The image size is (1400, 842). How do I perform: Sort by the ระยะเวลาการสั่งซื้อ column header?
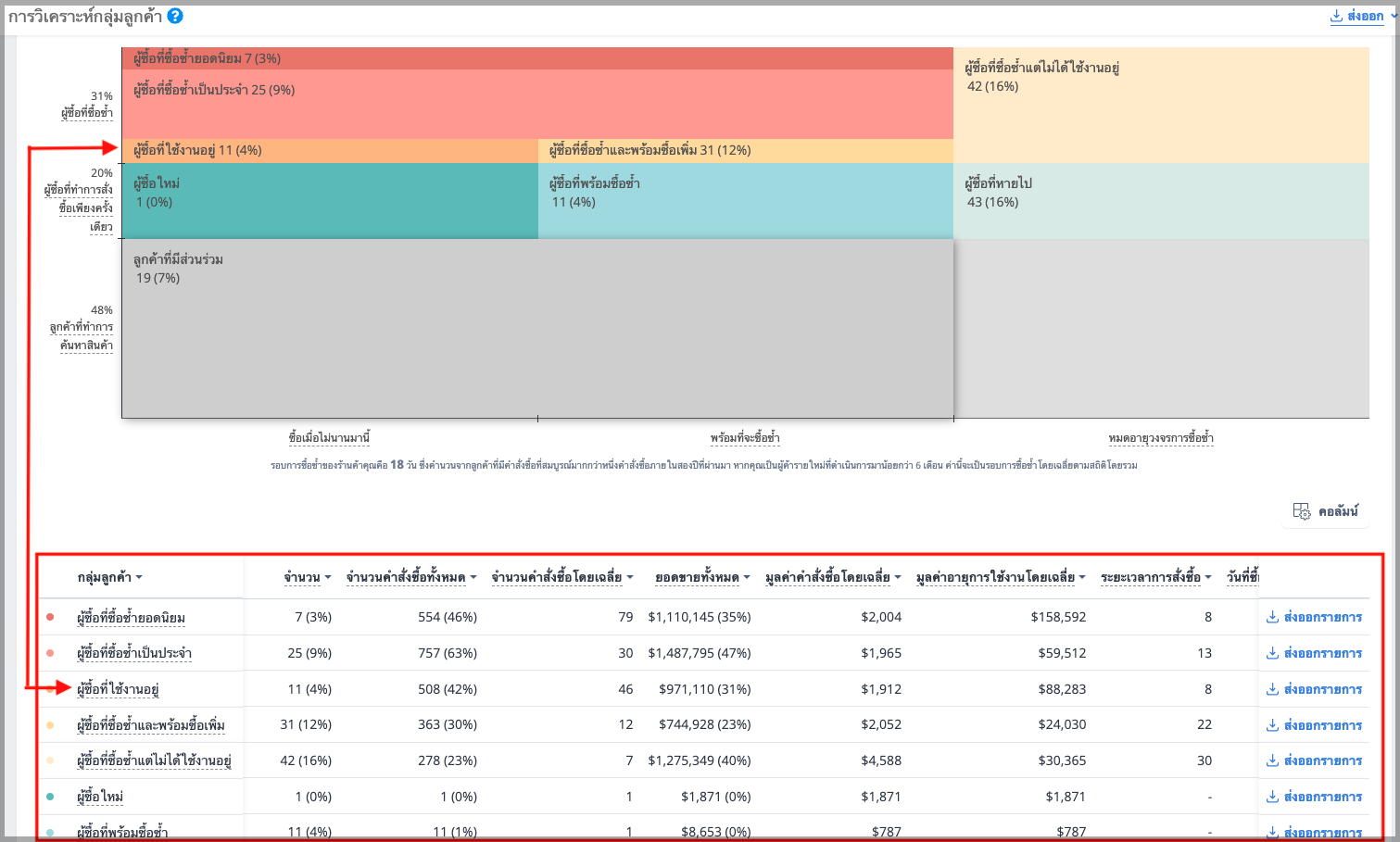1156,577
